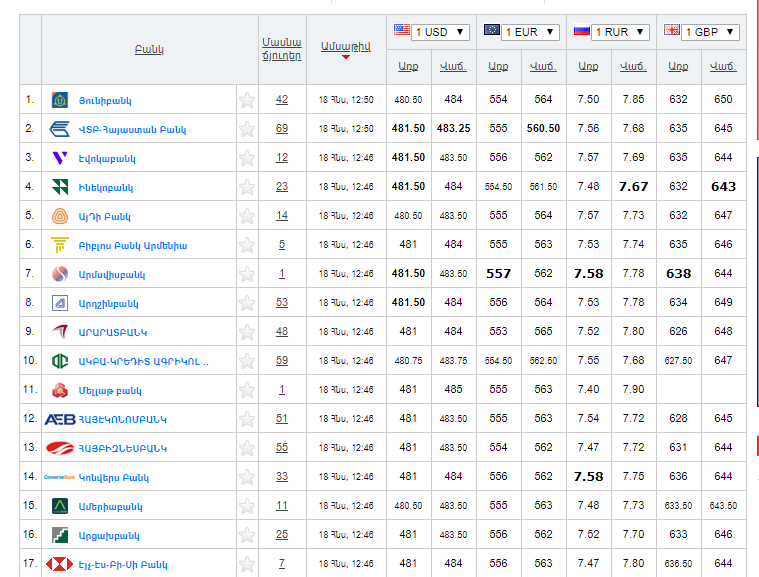Sort by EUR sell rate header
This screenshot has height=577, width=759.
543,67
